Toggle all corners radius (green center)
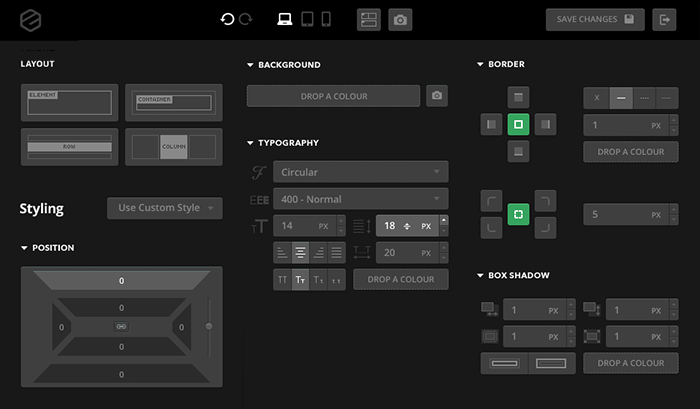Viewport: 700px width, 409px height. pyautogui.click(x=518, y=214)
